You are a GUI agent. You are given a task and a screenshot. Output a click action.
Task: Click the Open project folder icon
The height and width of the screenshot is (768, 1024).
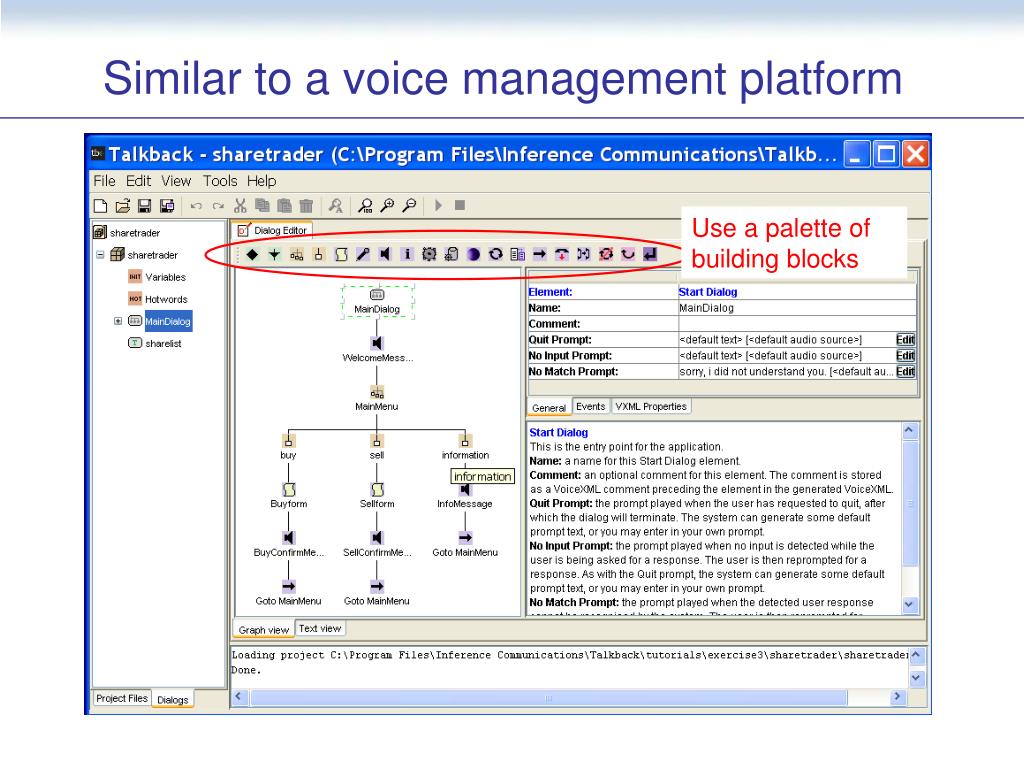point(122,206)
